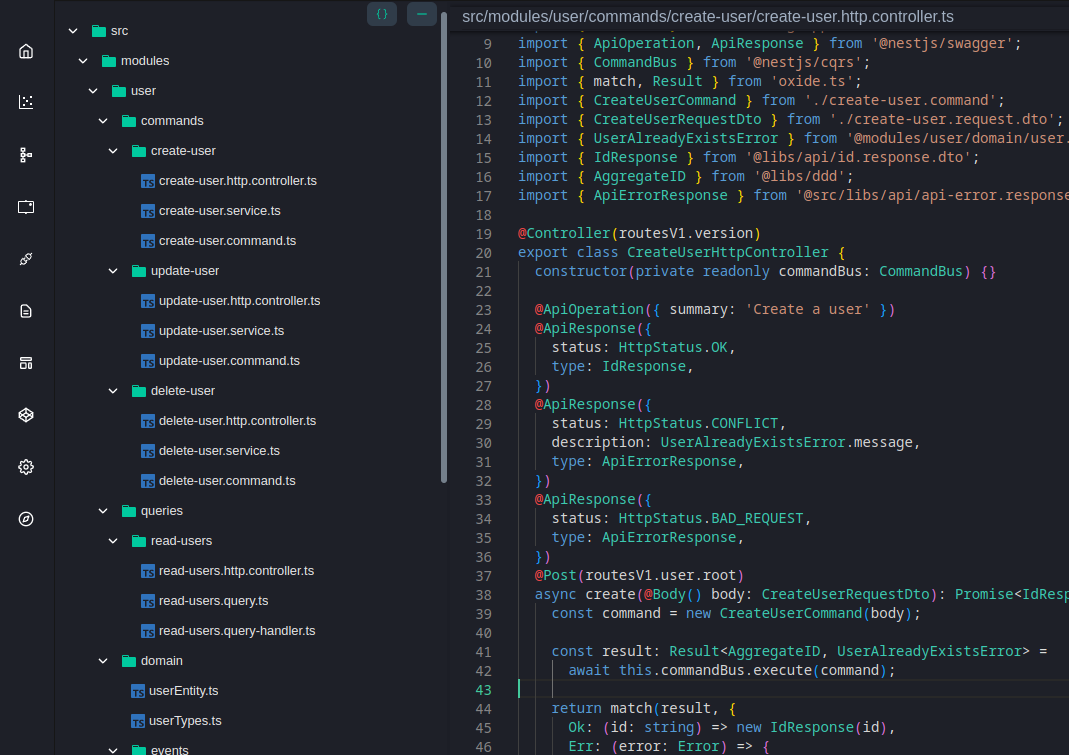The image size is (1069, 755).
Task: Open the document icon in sidebar
Action: (x=26, y=311)
